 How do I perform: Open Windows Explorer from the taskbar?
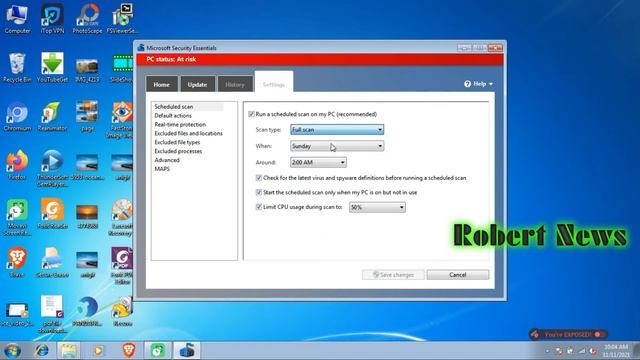69,351
